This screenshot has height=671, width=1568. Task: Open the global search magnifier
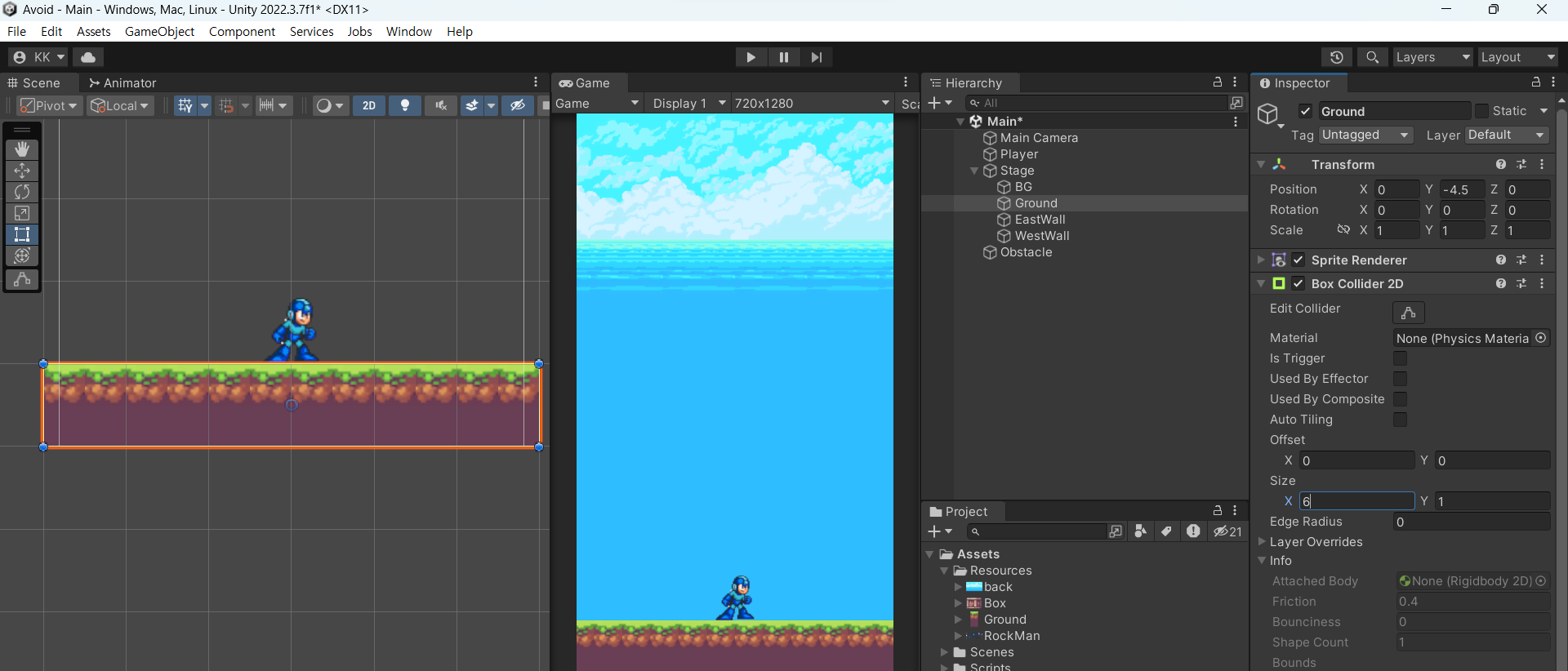point(1372,57)
